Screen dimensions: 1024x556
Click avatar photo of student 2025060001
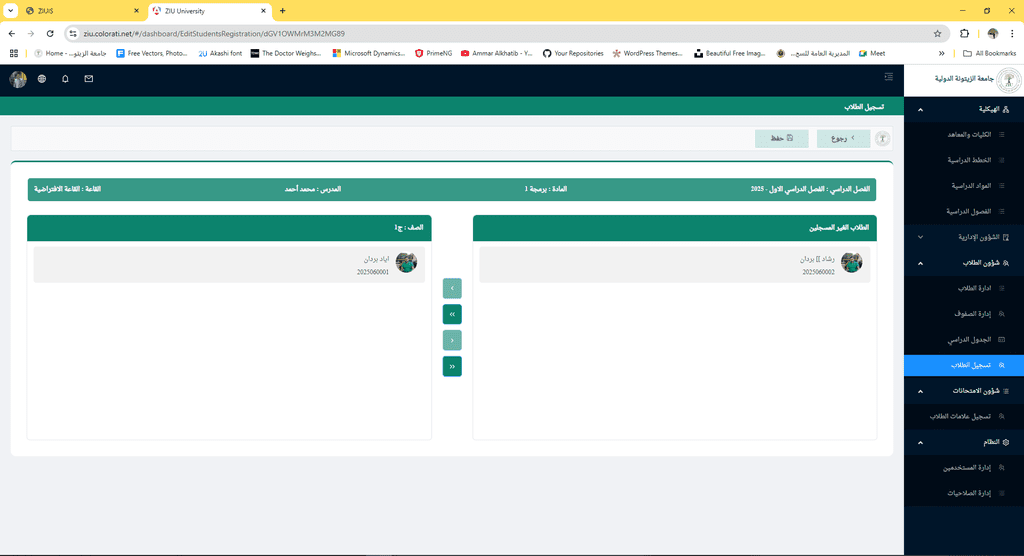click(x=406, y=263)
